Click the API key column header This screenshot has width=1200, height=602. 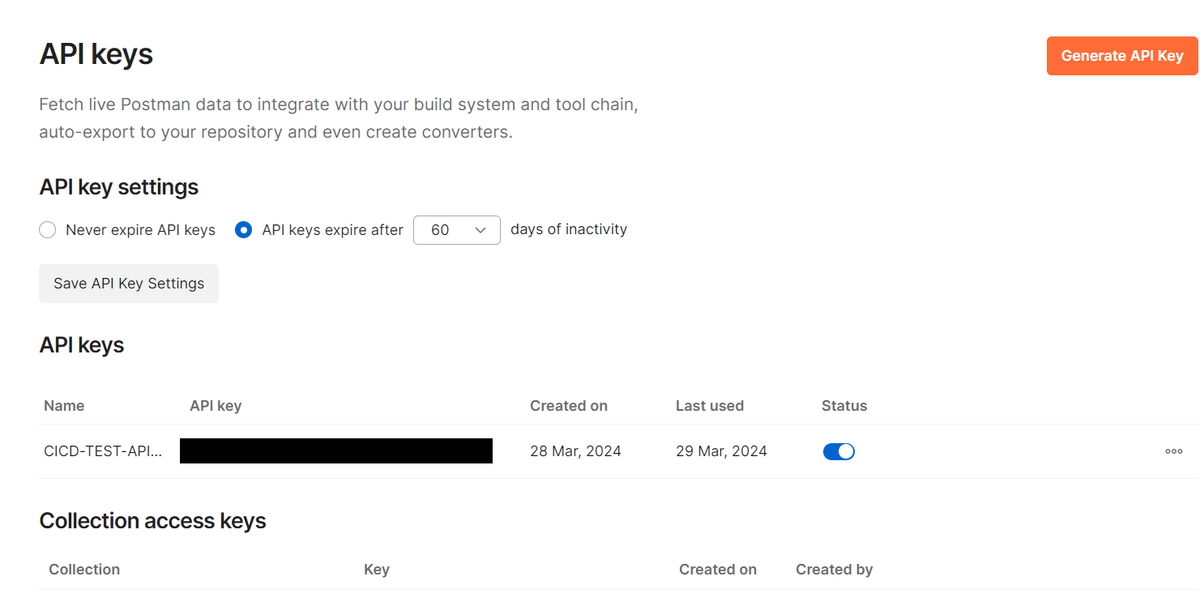pos(215,405)
